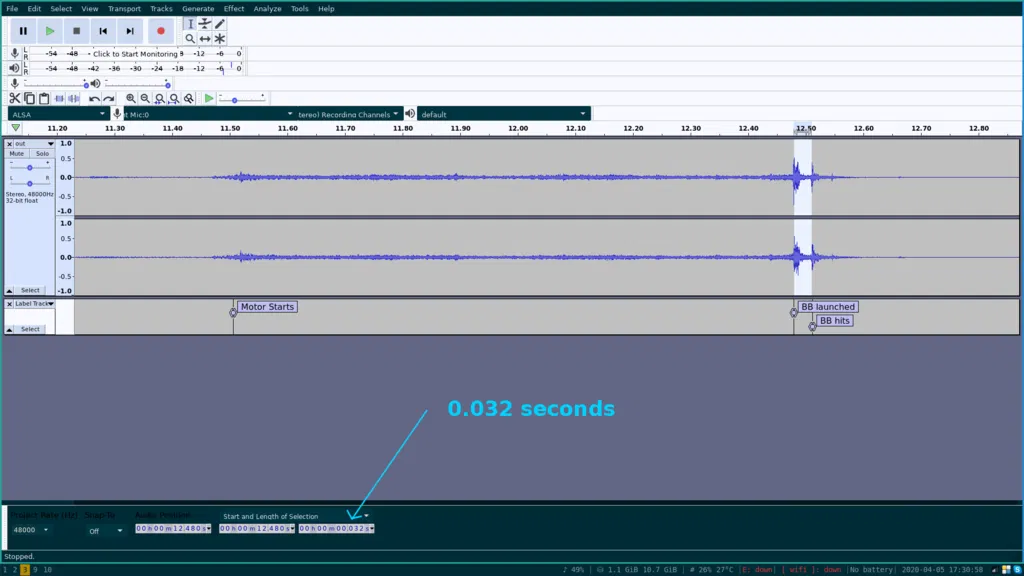Viewport: 1024px width, 576px height.
Task: Adjust the audio track pan slider
Action: click(29, 184)
